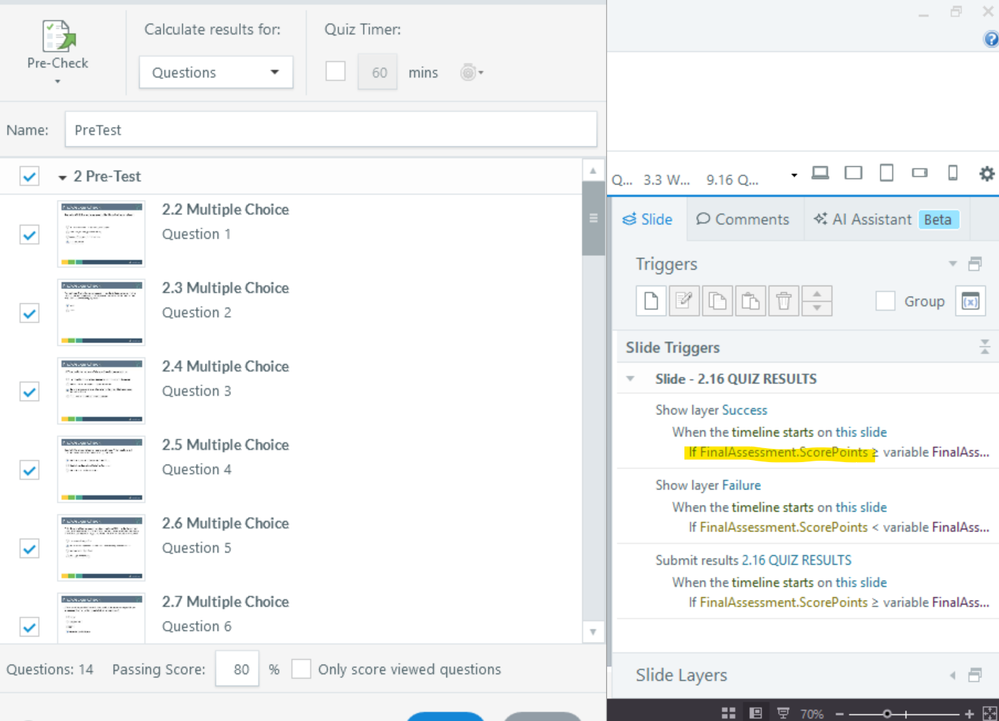Click the reading view icon in status bar
The width and height of the screenshot is (999, 721).
pyautogui.click(x=783, y=713)
